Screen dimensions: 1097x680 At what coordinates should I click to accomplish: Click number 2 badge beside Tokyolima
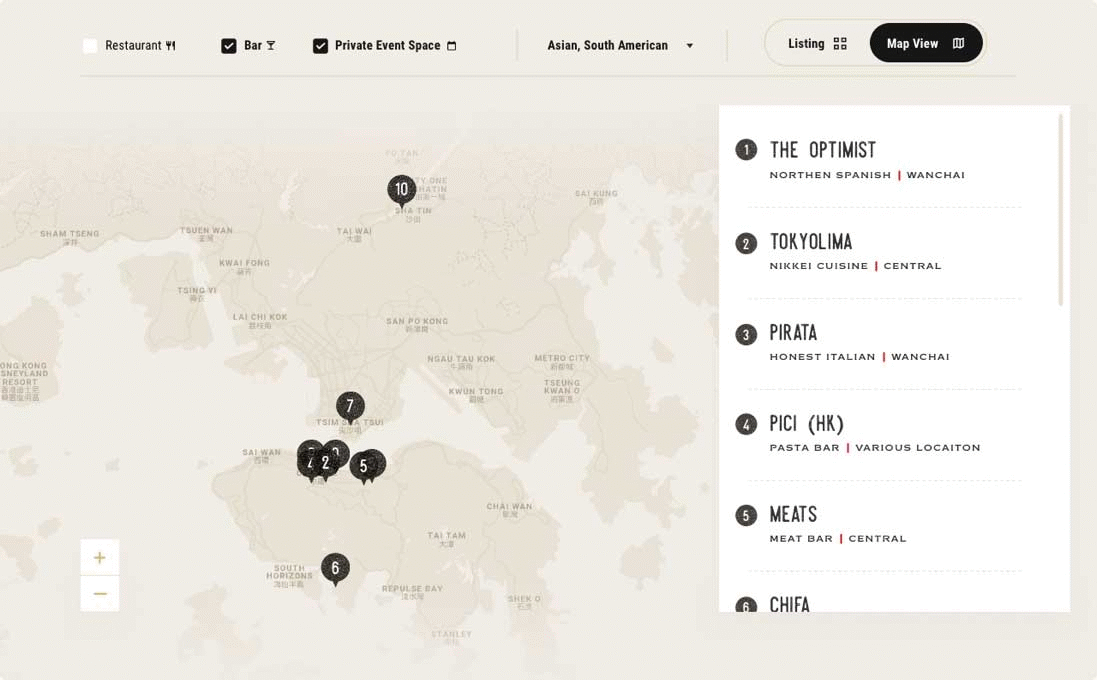tap(746, 243)
